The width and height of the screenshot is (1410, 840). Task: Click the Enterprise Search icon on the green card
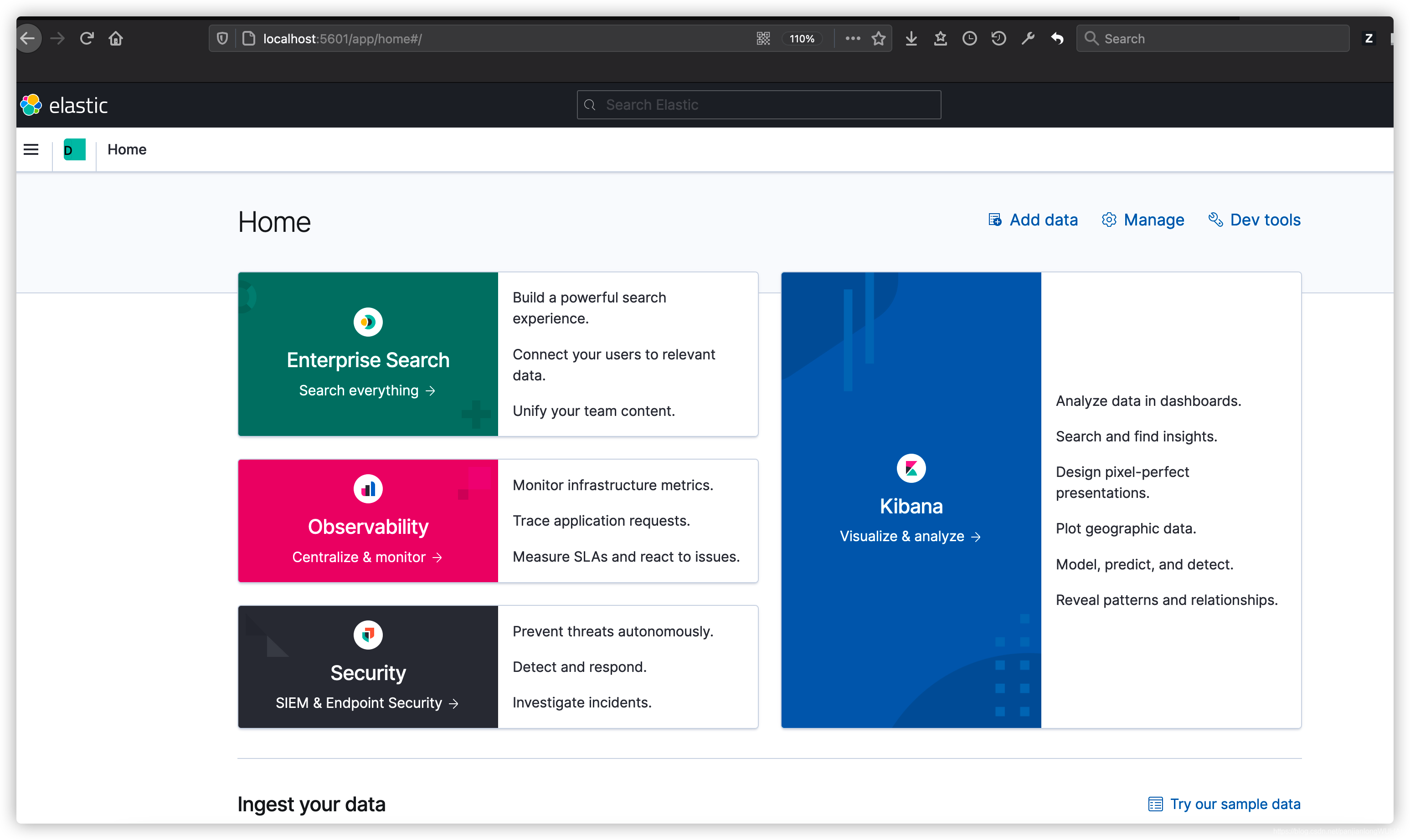[x=367, y=322]
